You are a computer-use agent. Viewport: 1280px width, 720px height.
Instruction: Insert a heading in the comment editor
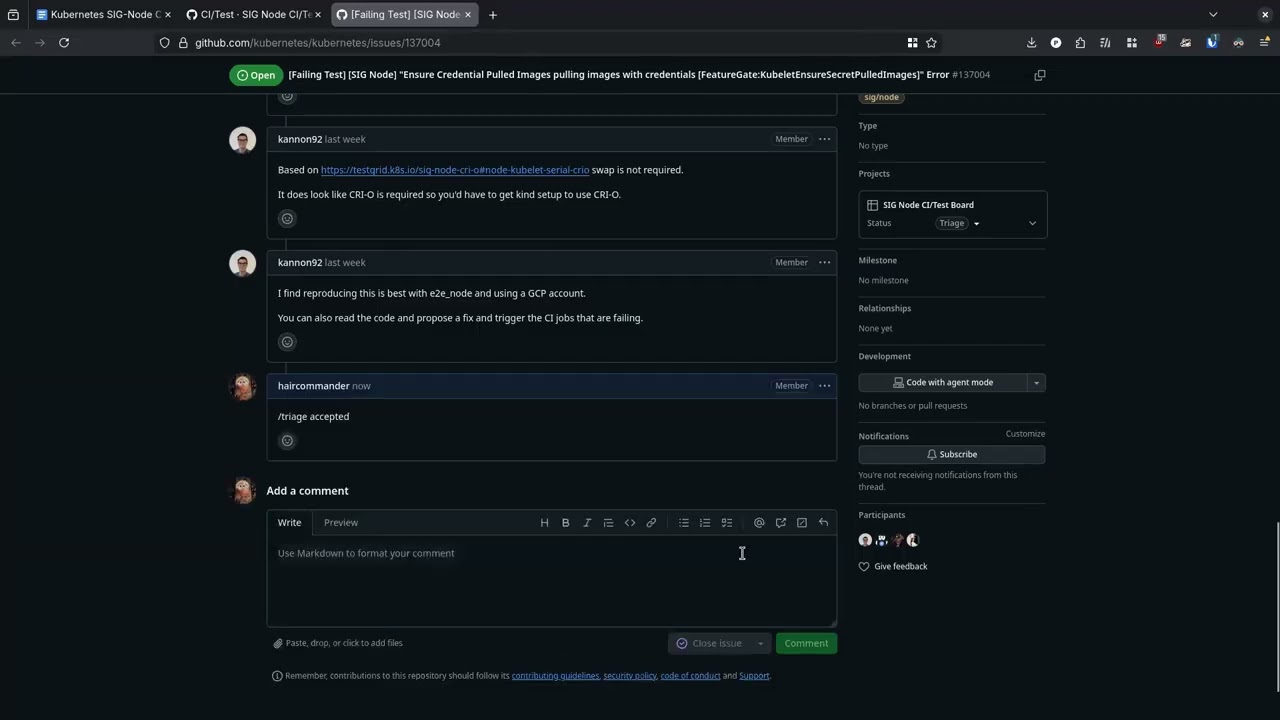pos(544,523)
